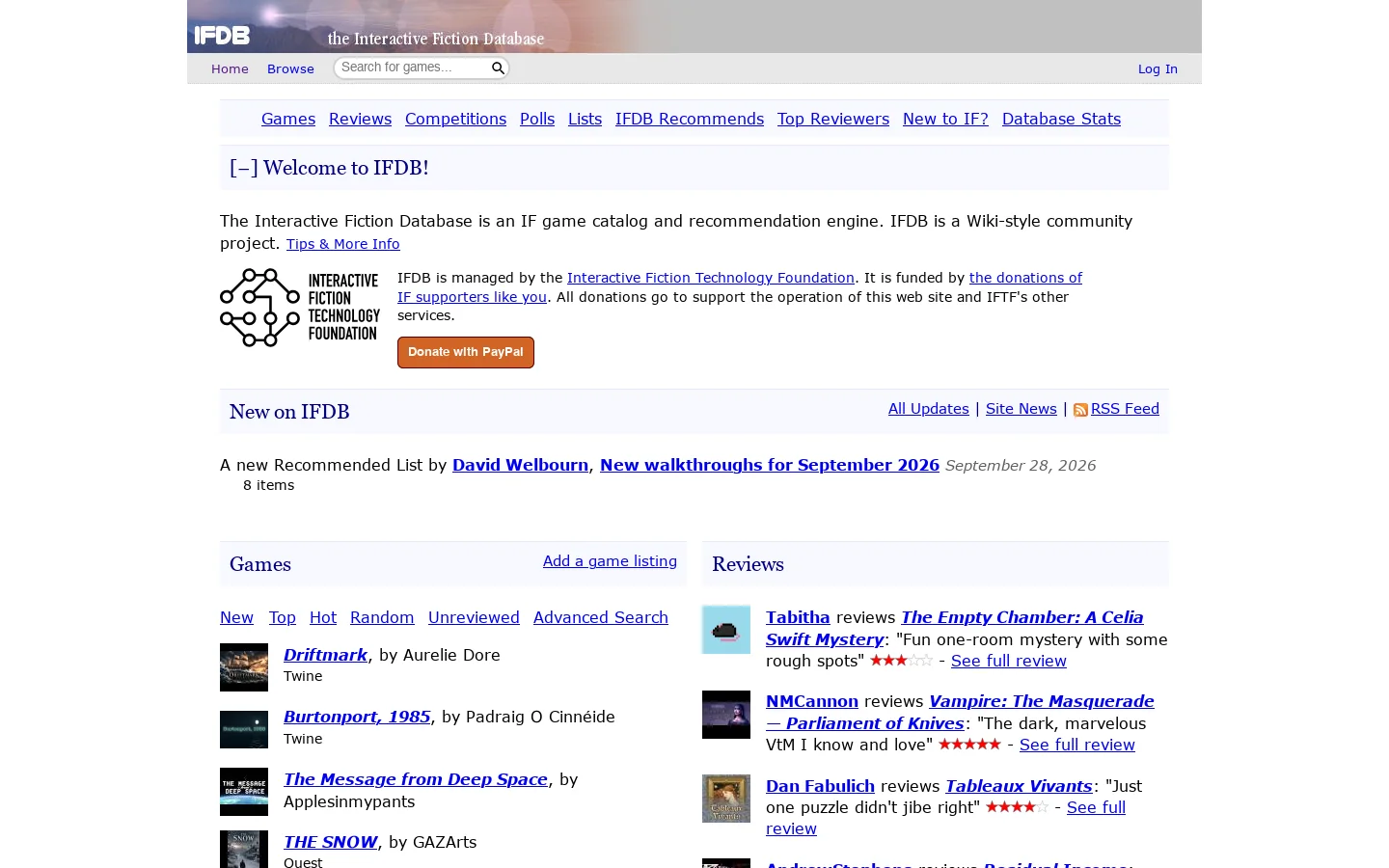Go to the Home menu item
The height and width of the screenshot is (868, 1389).
[x=230, y=68]
